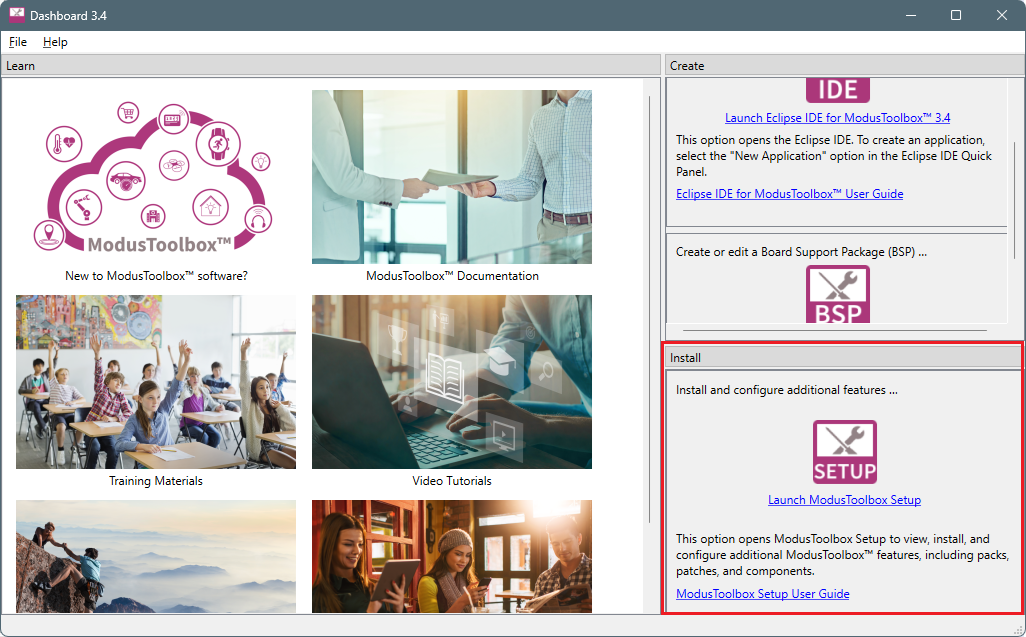
Task: Minimize the Dashboard window
Action: [x=911, y=15]
